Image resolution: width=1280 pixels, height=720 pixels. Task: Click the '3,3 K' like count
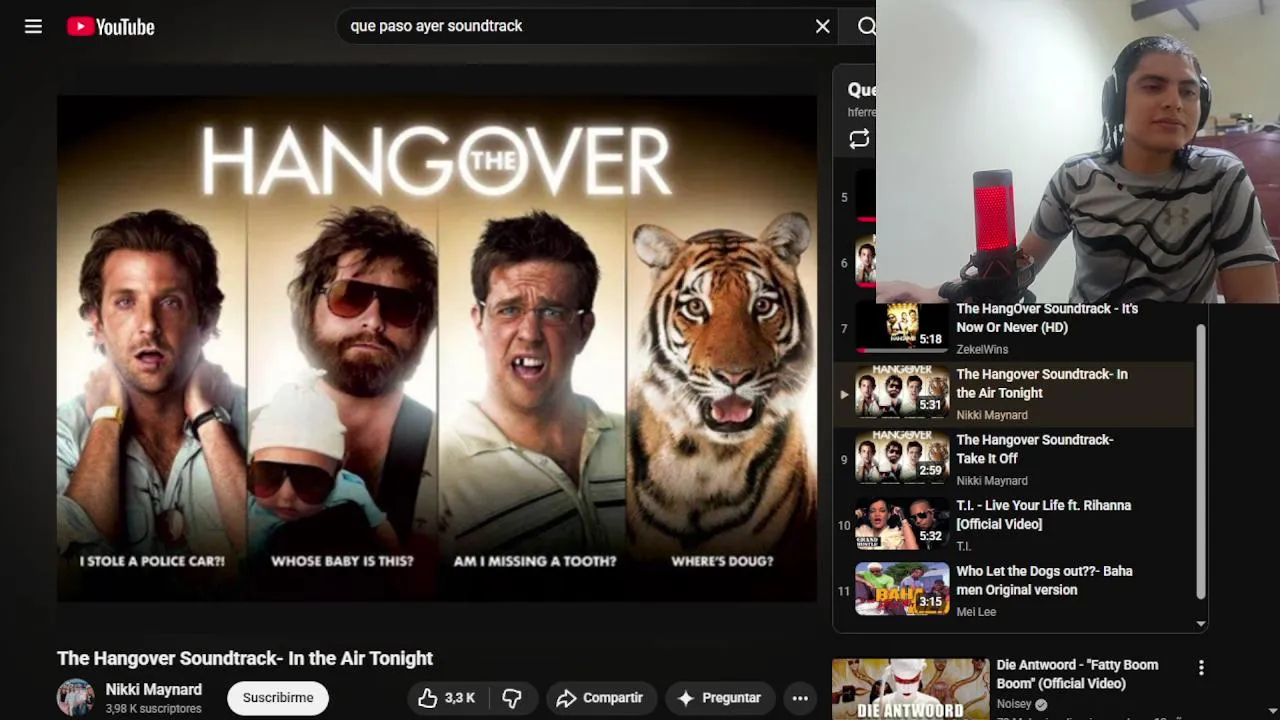[460, 698]
